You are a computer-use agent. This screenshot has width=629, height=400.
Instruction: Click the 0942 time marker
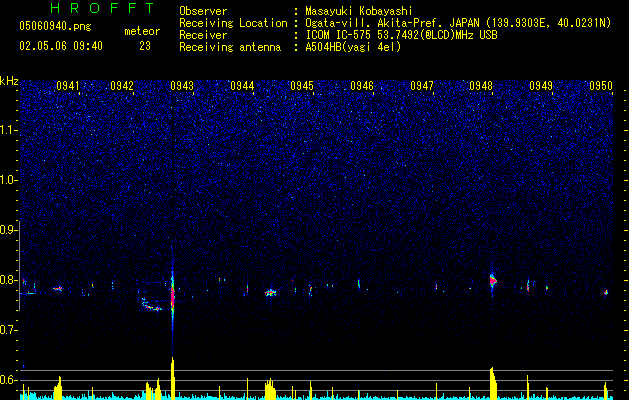point(122,86)
